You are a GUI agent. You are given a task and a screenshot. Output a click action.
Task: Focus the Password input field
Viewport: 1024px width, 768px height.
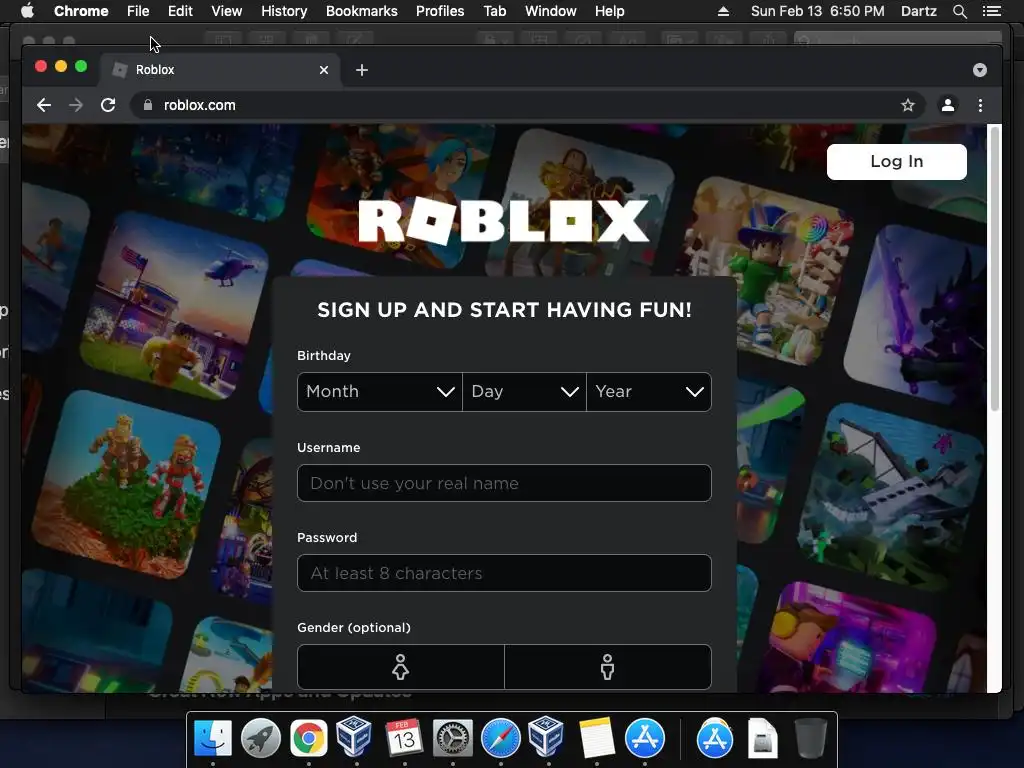click(504, 573)
